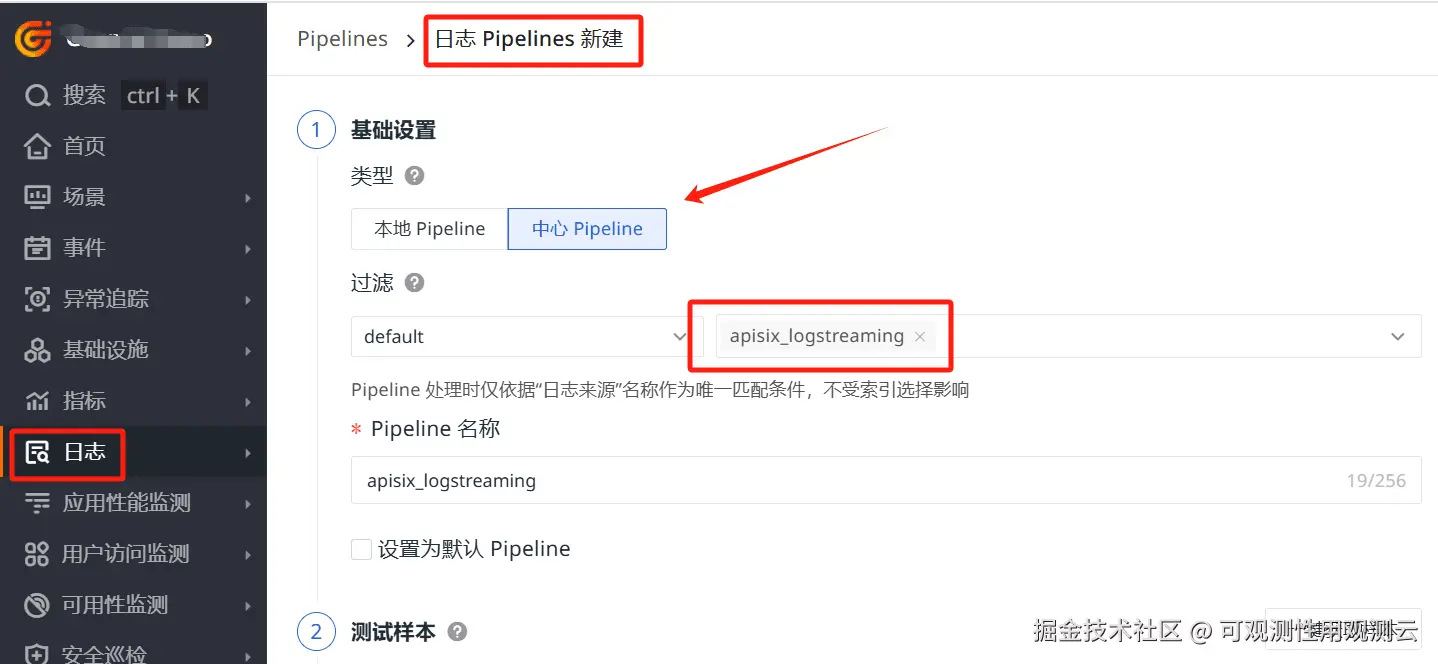This screenshot has width=1438, height=664.
Task: Open the 事件 events calendar icon
Action: coord(37,248)
